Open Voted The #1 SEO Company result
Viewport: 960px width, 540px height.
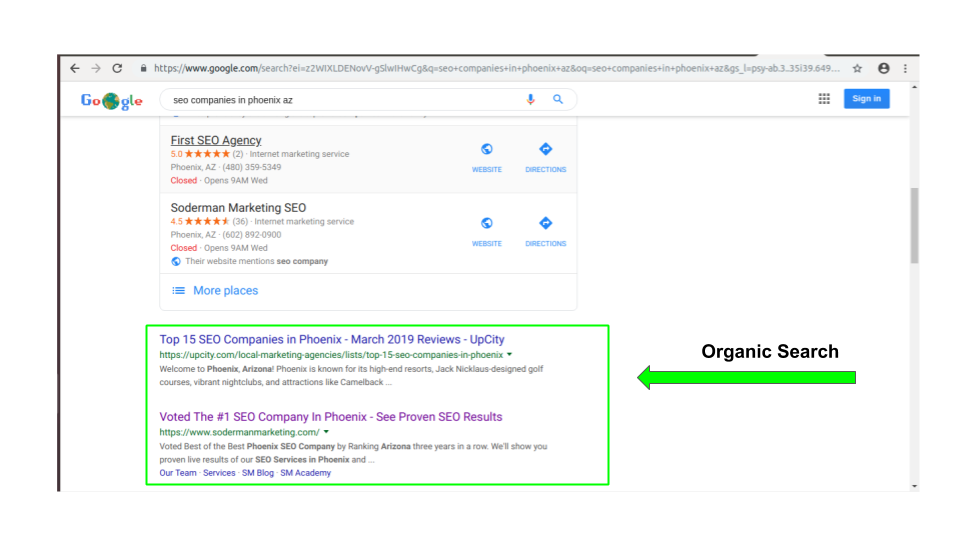coord(331,417)
